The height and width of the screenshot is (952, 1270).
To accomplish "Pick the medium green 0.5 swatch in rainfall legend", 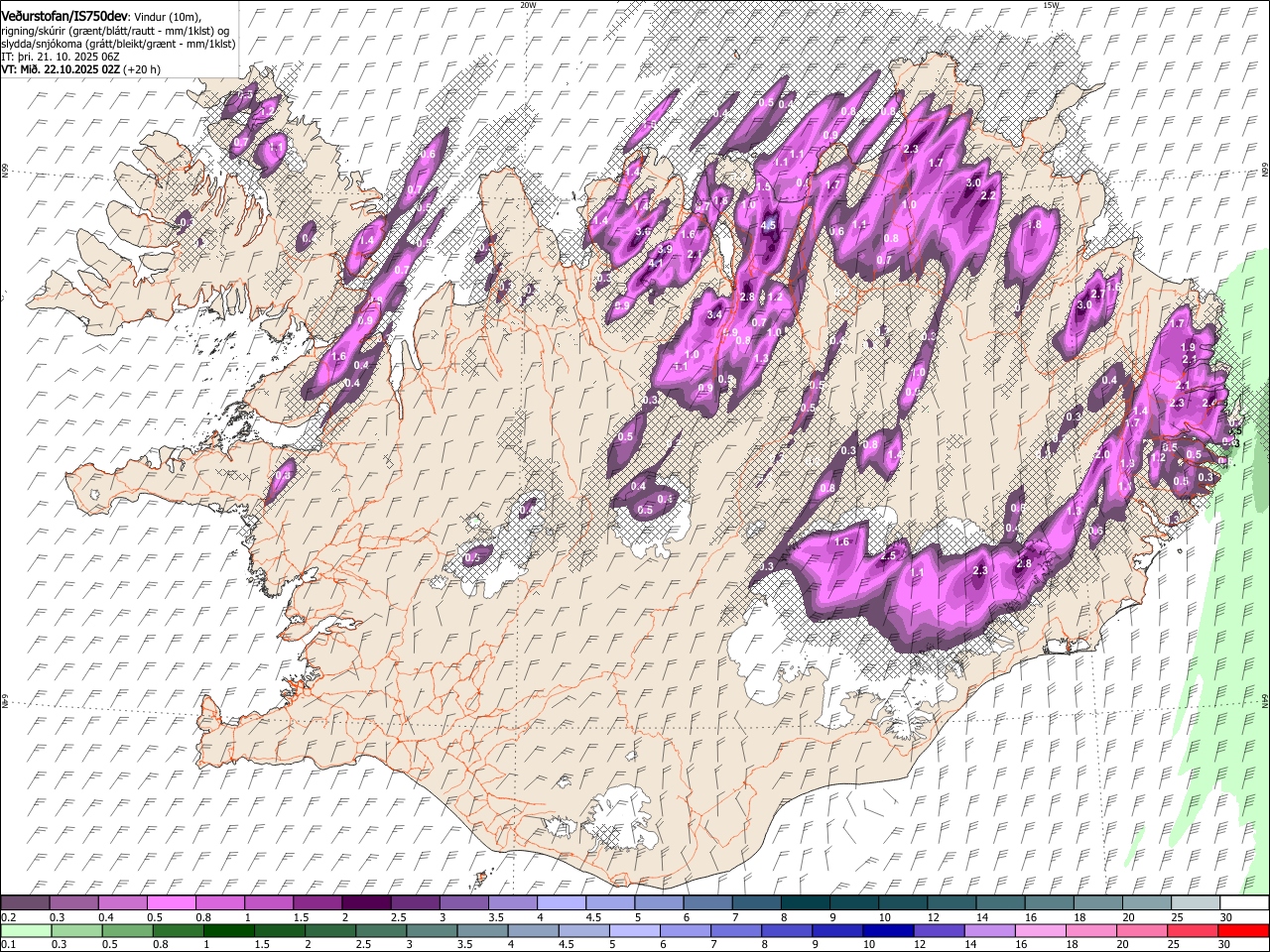I will (128, 930).
